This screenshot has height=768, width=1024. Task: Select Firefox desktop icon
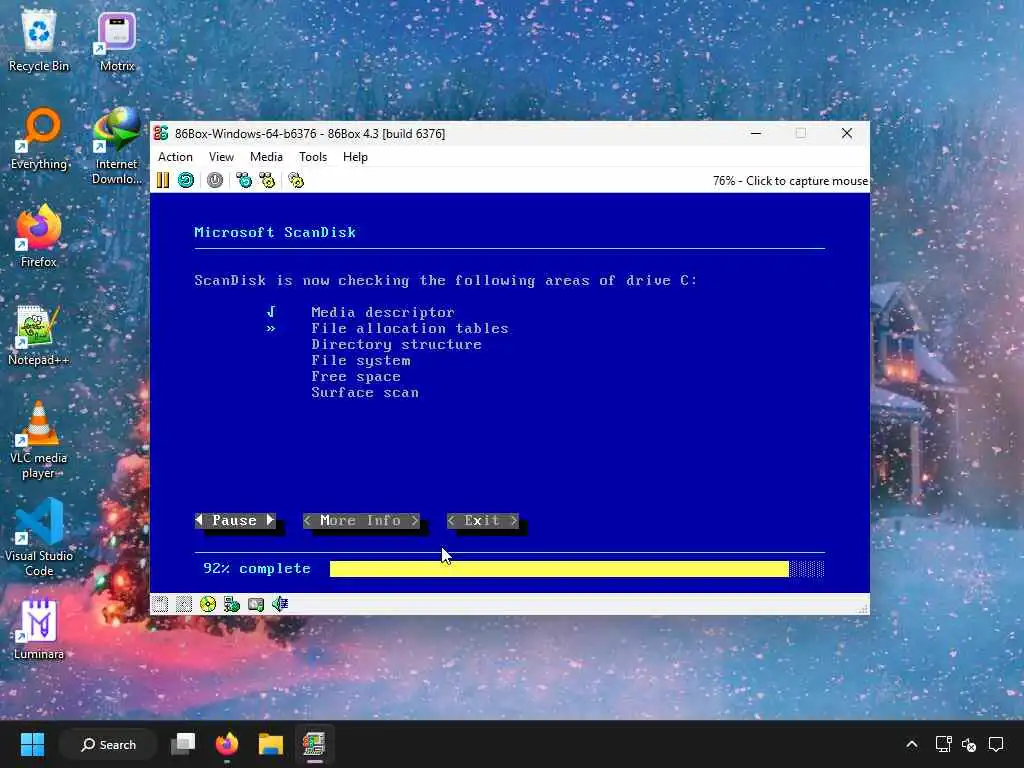click(39, 236)
